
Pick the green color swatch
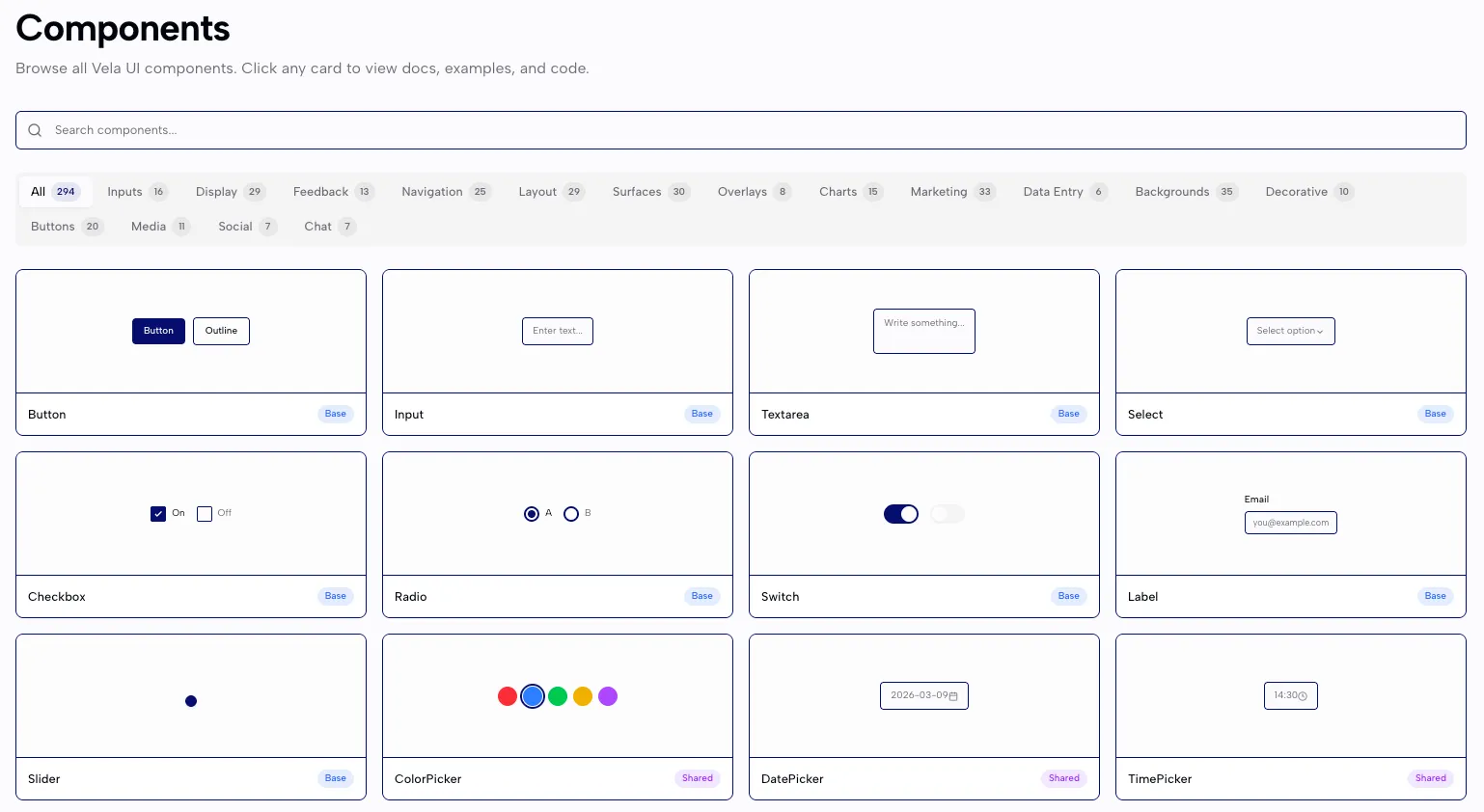pos(558,696)
